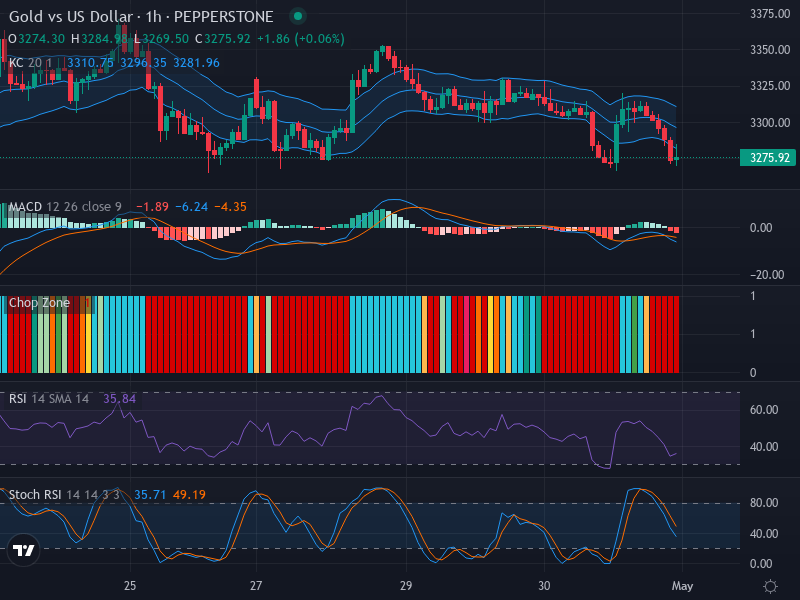Screen dimensions: 800x600
Task: Click the change value +1.86 (+0.06%)
Action: [x=301, y=39]
